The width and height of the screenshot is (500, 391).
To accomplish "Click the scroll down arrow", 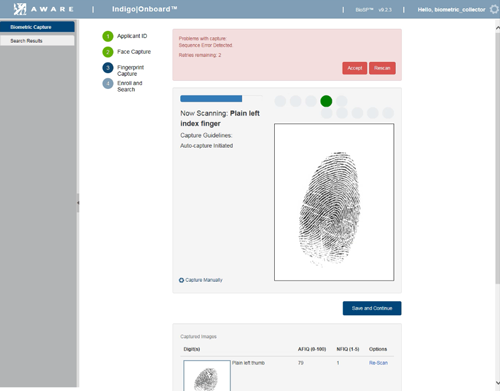I will point(497,383).
